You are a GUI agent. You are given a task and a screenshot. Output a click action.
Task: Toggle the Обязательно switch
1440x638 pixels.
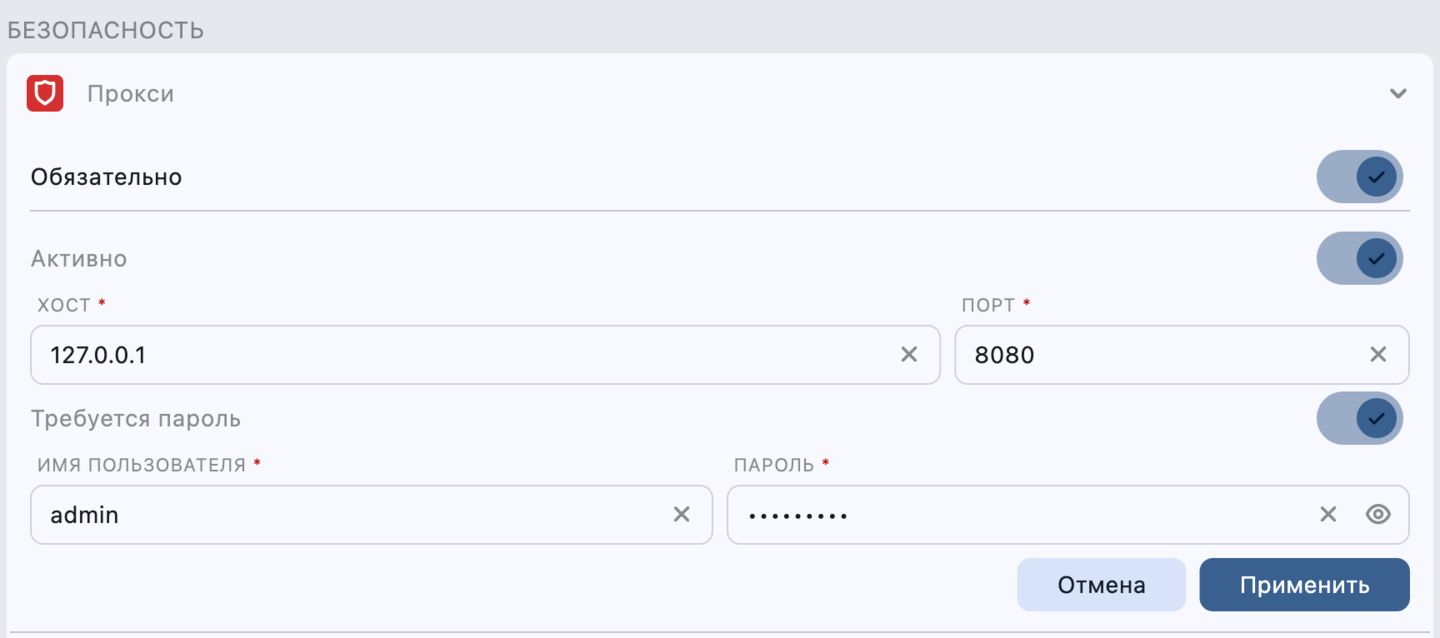(1360, 177)
